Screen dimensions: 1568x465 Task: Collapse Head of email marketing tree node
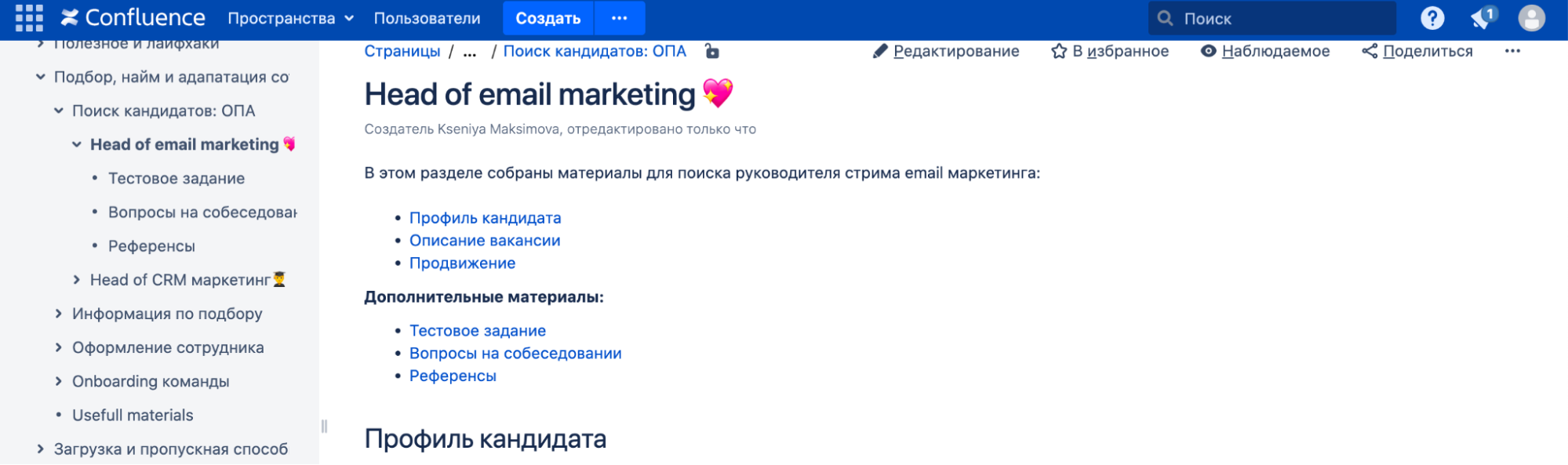pyautogui.click(x=77, y=144)
